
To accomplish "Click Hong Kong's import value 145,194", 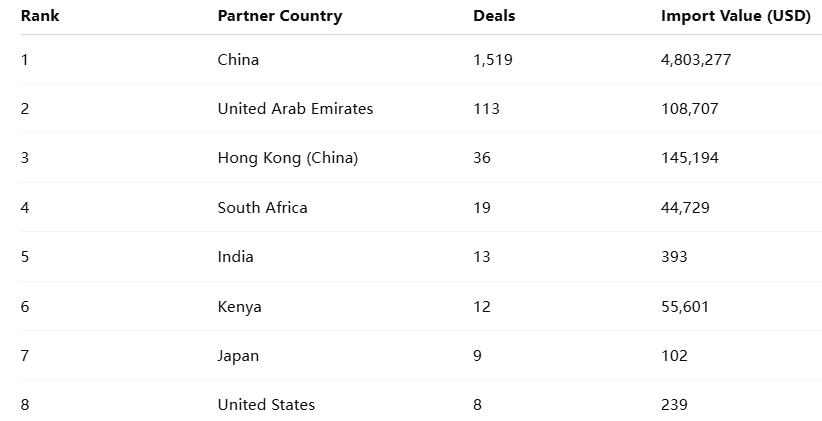I will click(x=689, y=158).
